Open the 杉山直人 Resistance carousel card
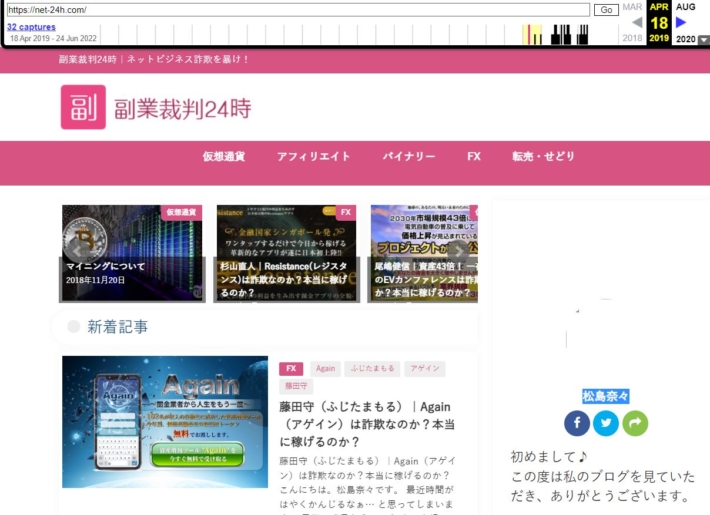The image size is (710, 515). click(286, 253)
